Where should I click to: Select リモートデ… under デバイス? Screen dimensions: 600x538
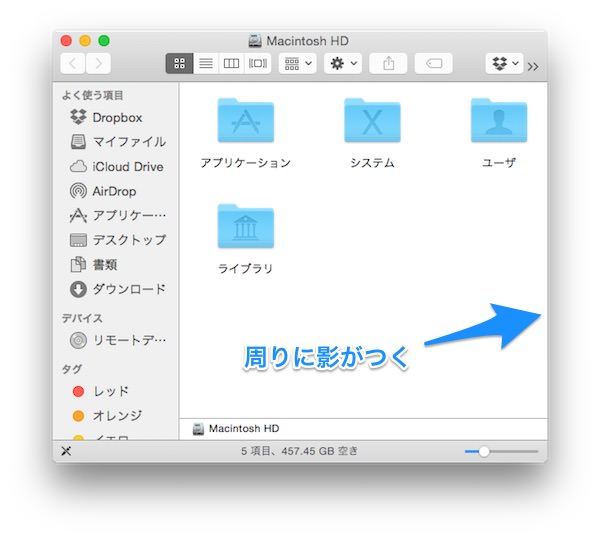click(115, 340)
